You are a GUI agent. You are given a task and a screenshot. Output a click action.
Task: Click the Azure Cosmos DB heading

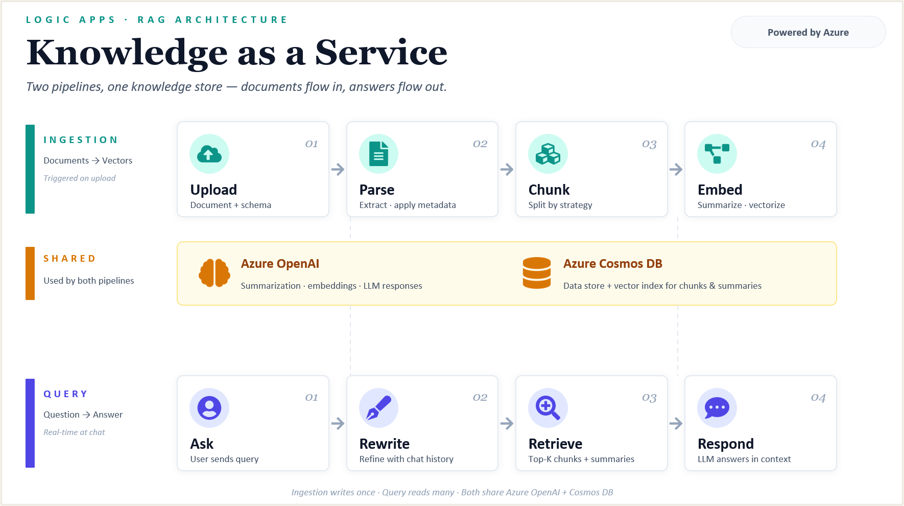(x=612, y=263)
